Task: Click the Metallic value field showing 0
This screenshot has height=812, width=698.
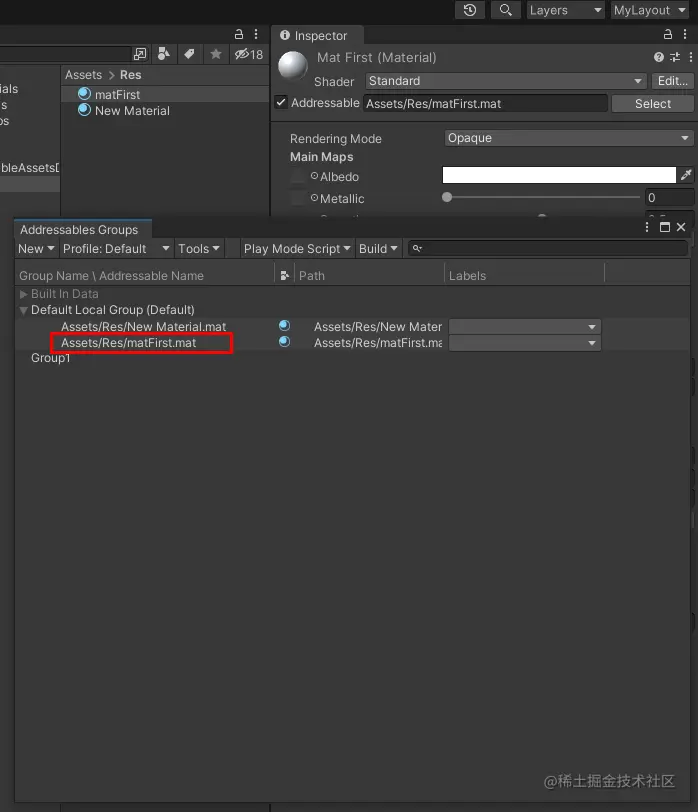Action: pyautogui.click(x=669, y=197)
